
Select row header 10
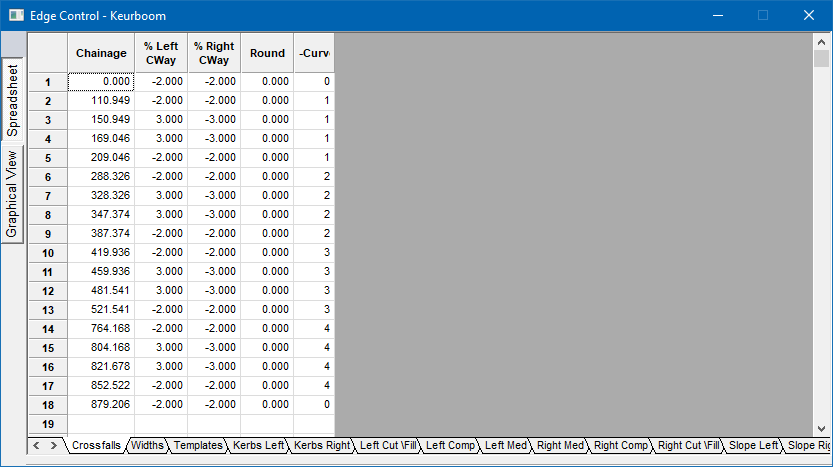pos(47,253)
